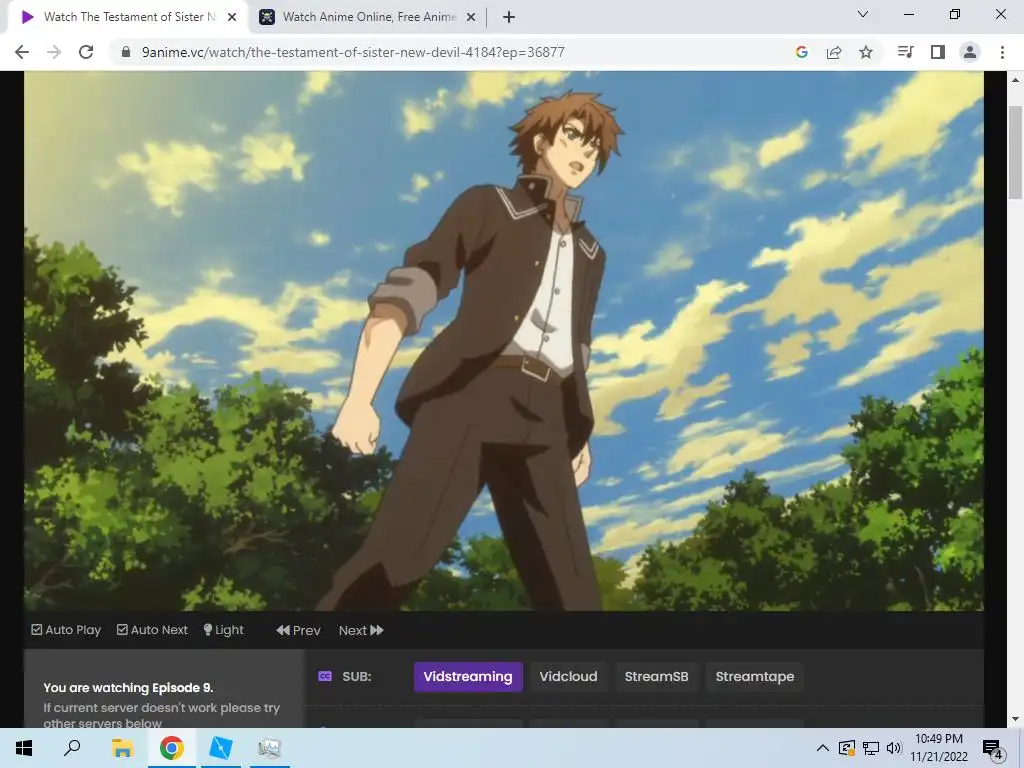Go to the Prev episode

click(x=298, y=630)
